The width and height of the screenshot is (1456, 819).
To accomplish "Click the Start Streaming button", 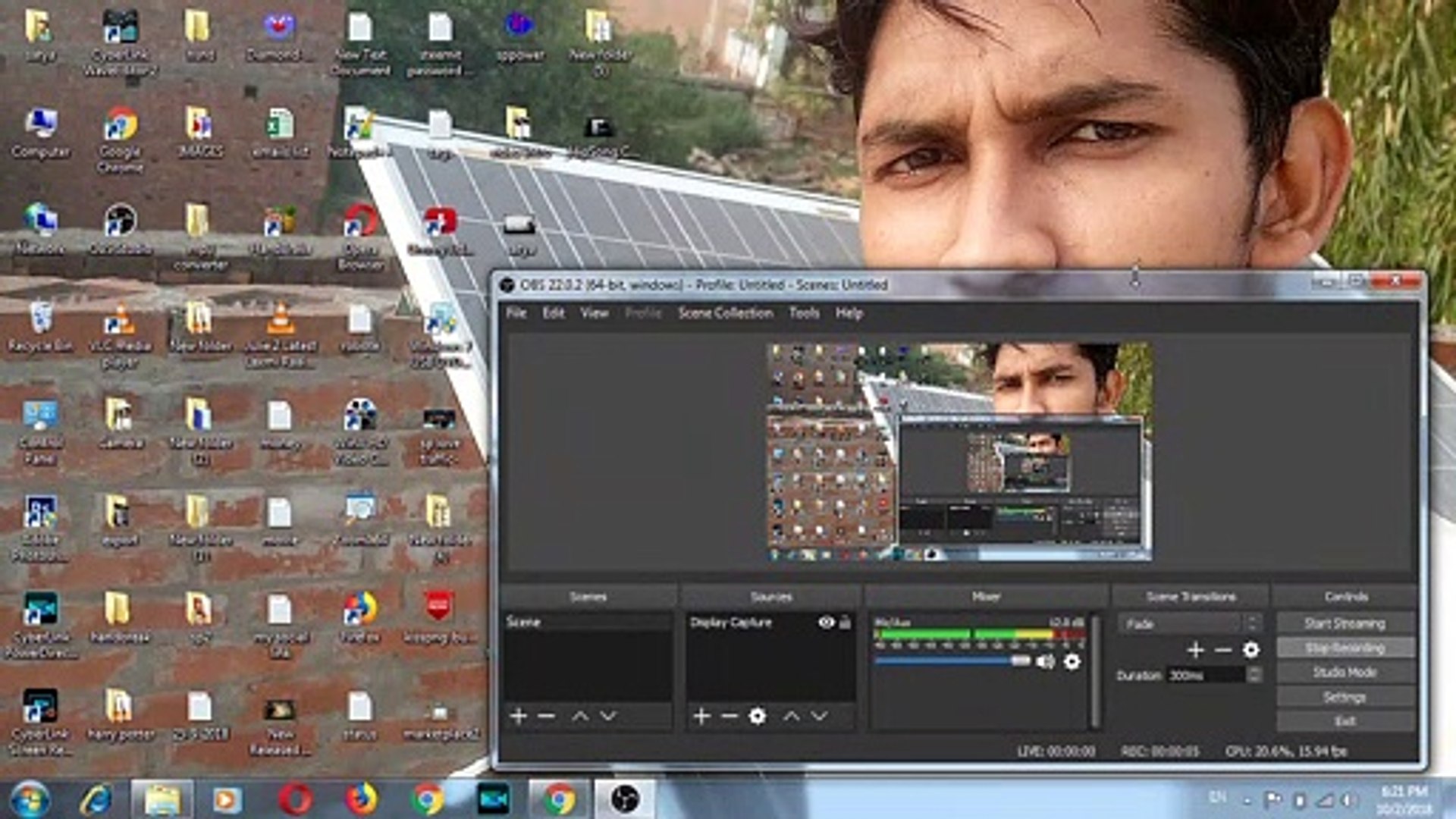I will [1345, 623].
